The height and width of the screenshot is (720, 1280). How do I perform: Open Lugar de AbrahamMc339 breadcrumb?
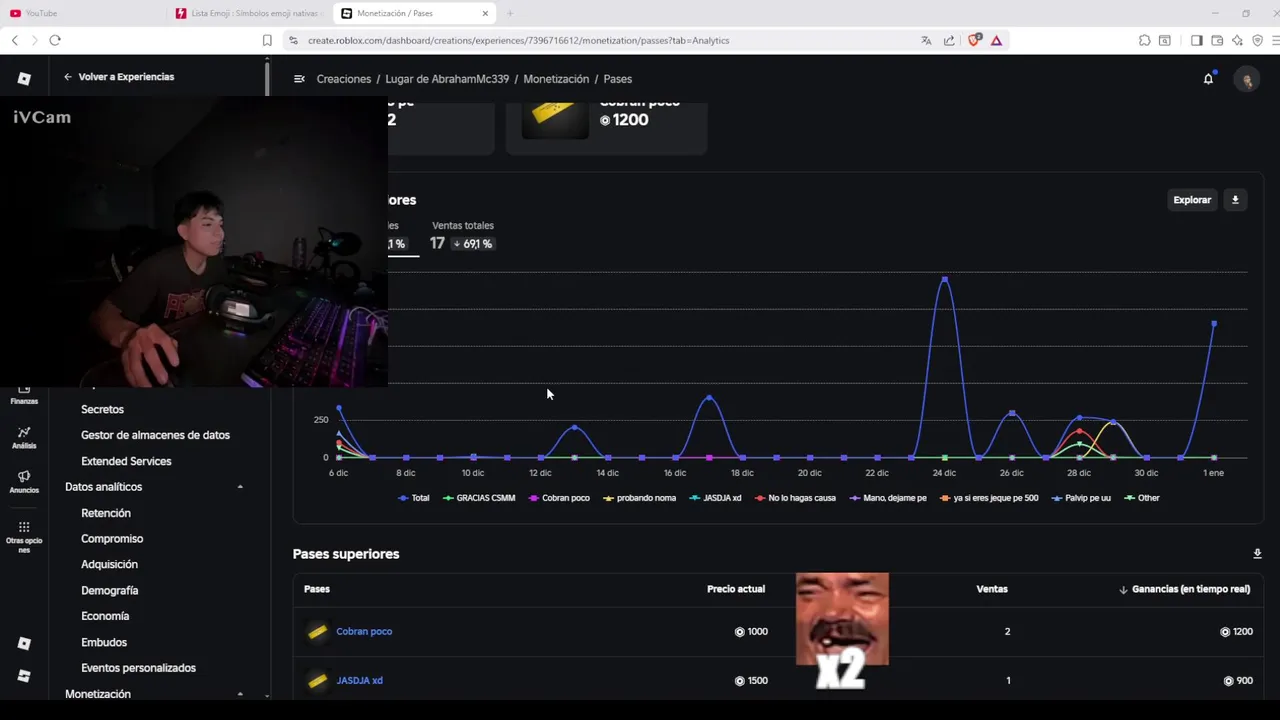[447, 79]
